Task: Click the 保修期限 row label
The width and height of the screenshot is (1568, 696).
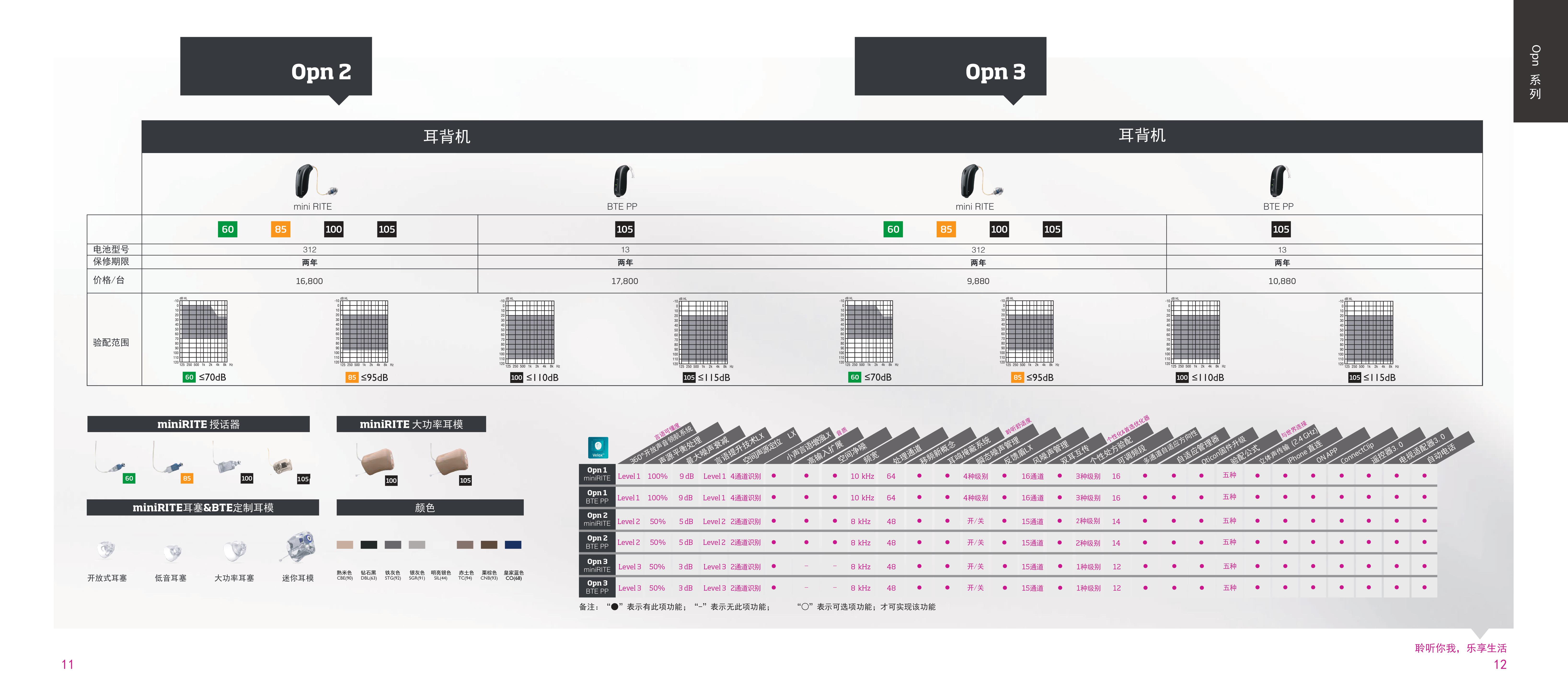Action: point(111,262)
